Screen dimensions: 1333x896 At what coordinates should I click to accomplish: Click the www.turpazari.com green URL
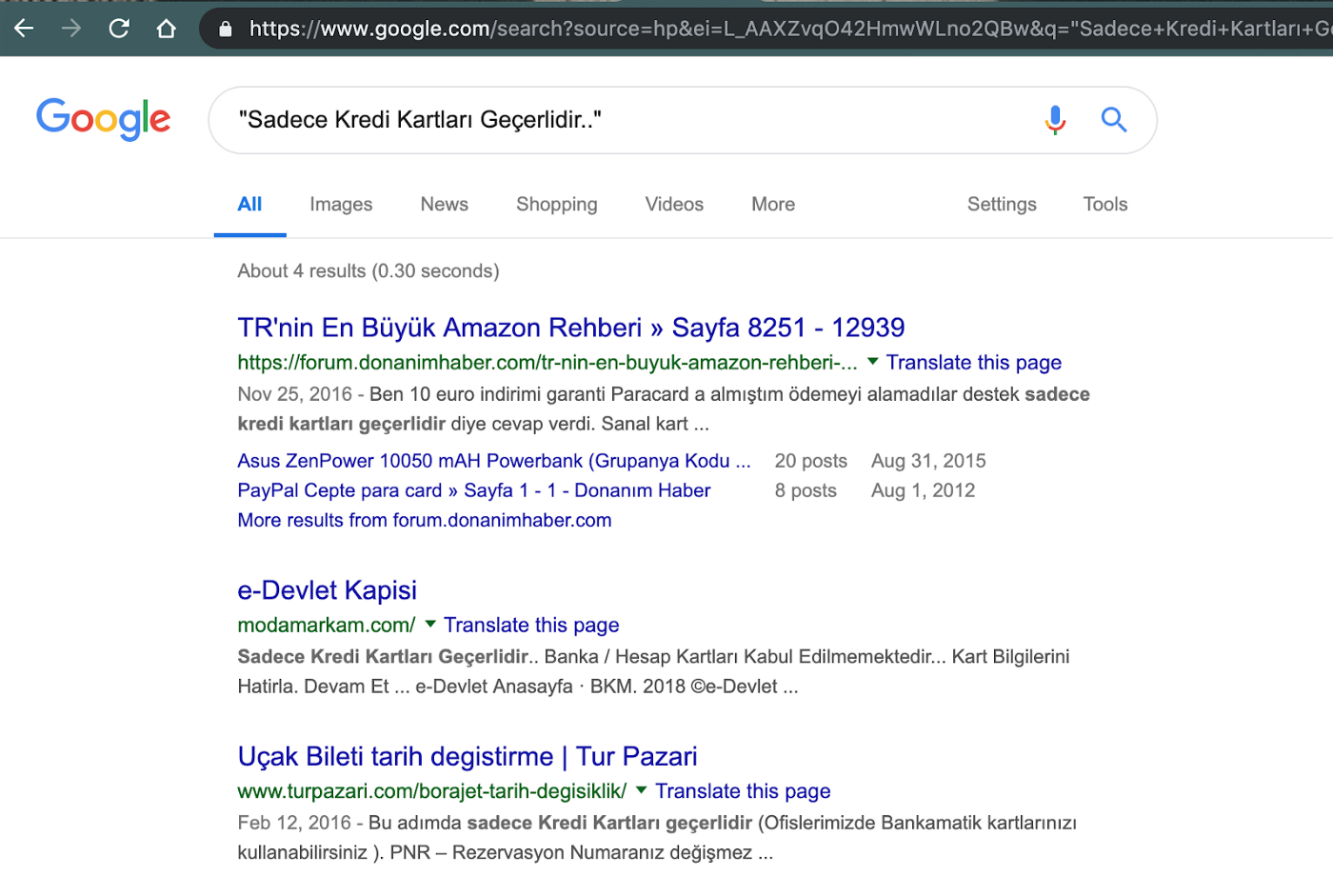(432, 791)
